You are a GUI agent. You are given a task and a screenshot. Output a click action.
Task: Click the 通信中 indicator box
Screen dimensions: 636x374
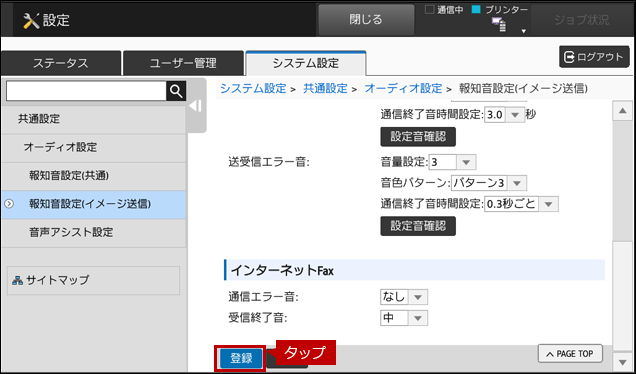coord(429,10)
